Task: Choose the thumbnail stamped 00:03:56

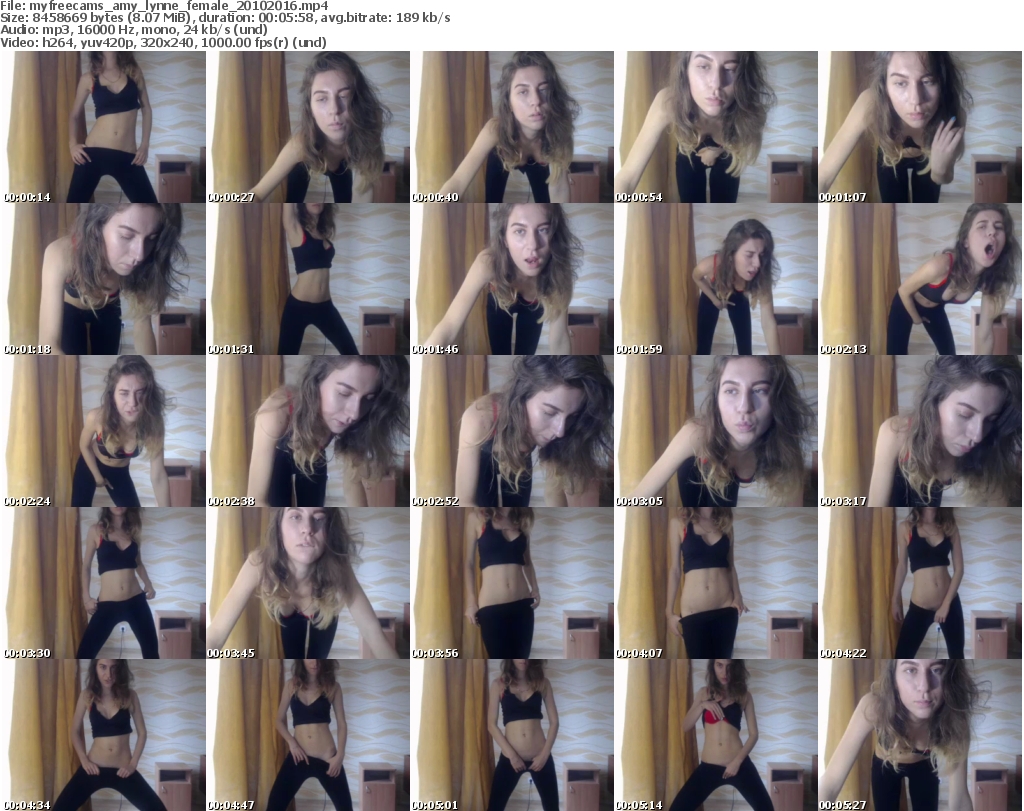Action: [x=511, y=583]
